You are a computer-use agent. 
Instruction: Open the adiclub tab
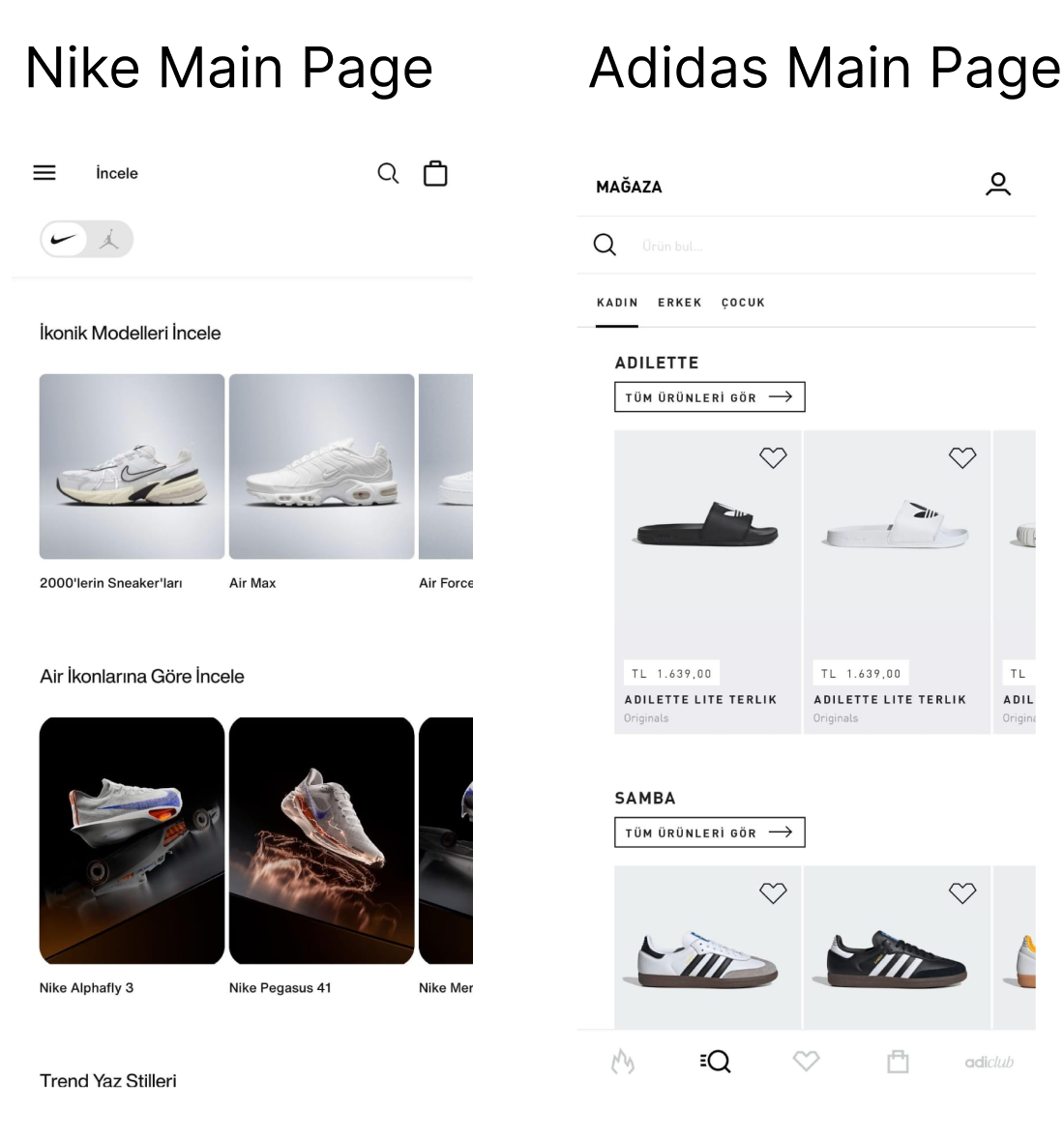pos(990,1062)
